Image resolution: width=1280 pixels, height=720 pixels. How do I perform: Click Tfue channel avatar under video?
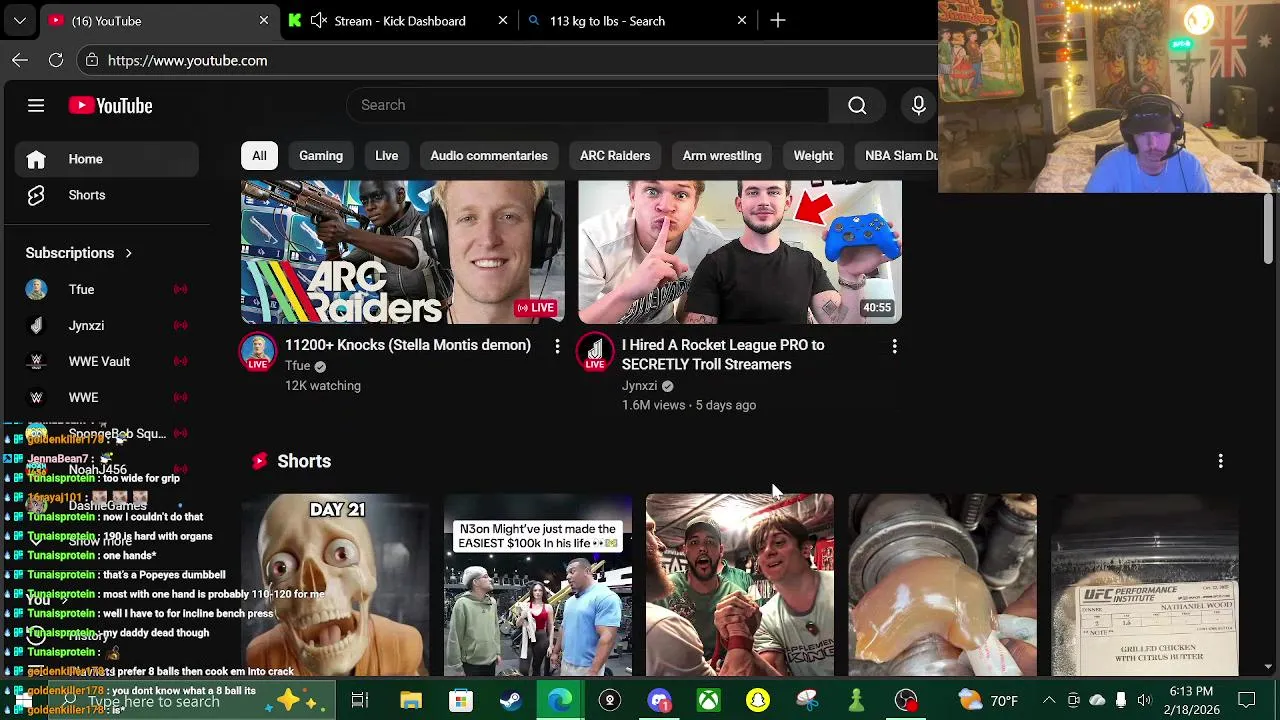tap(258, 352)
